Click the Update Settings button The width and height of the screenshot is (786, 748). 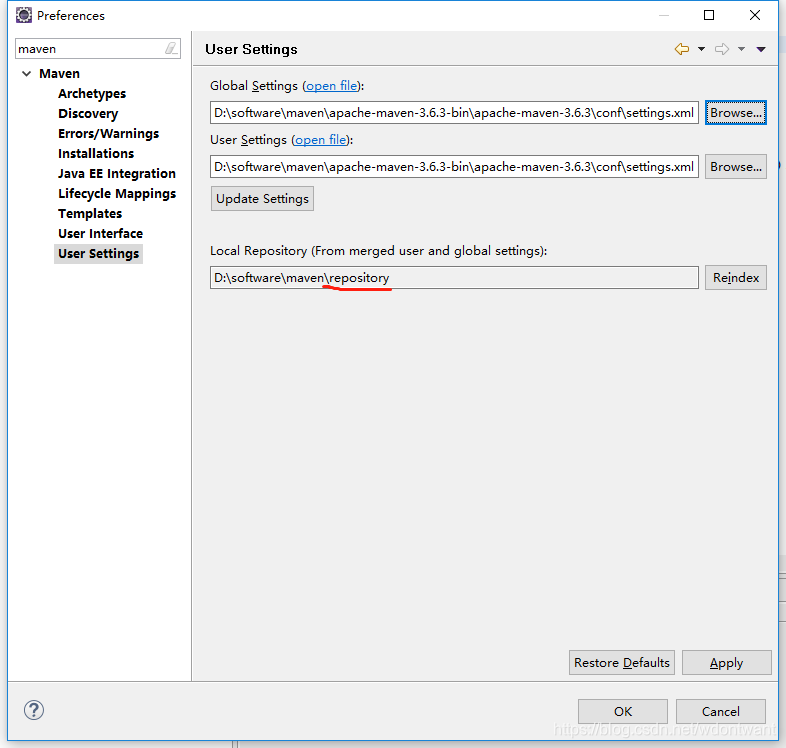coord(262,199)
